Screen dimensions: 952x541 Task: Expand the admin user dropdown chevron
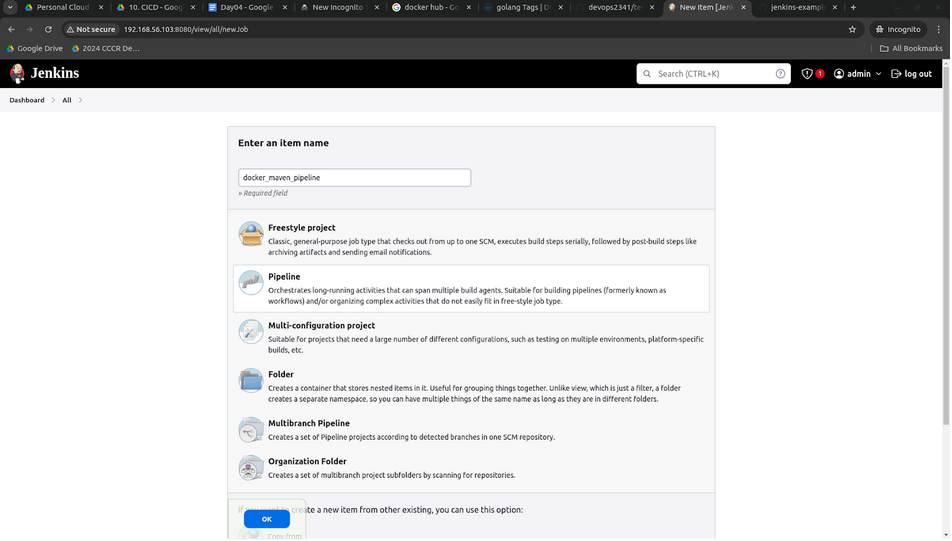pos(879,74)
